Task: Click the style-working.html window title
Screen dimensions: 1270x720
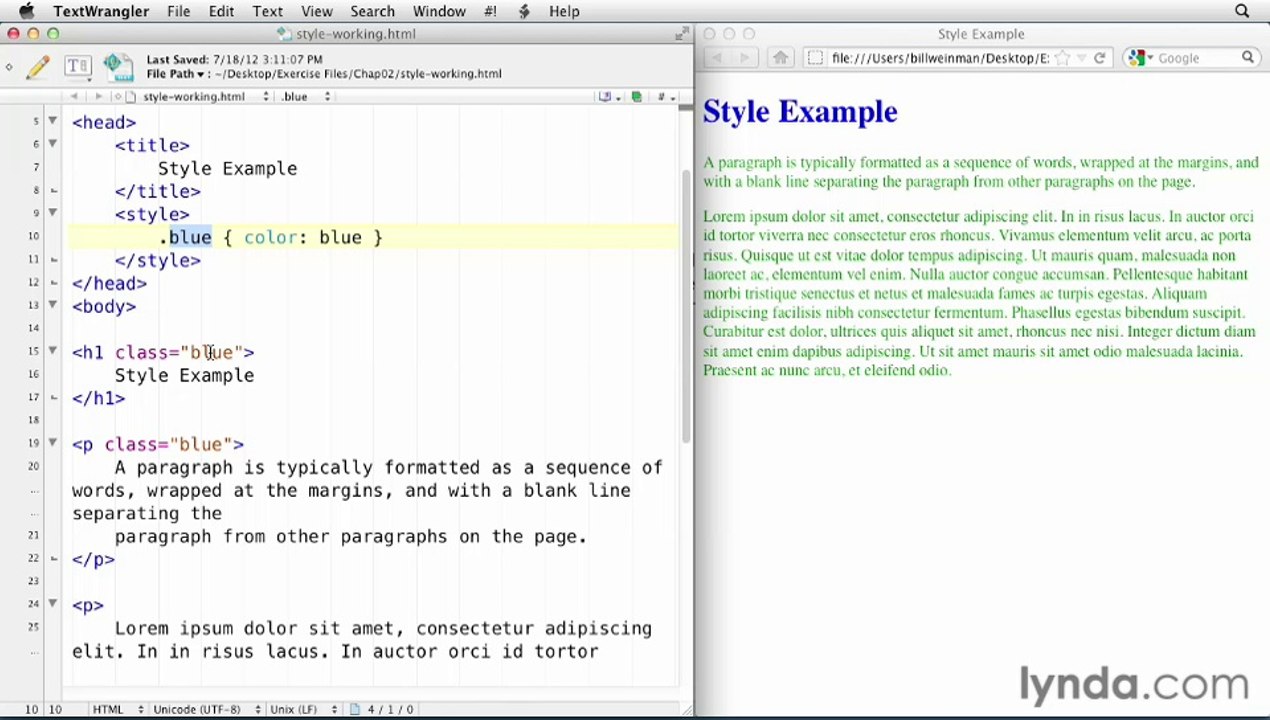Action: pyautogui.click(x=355, y=34)
